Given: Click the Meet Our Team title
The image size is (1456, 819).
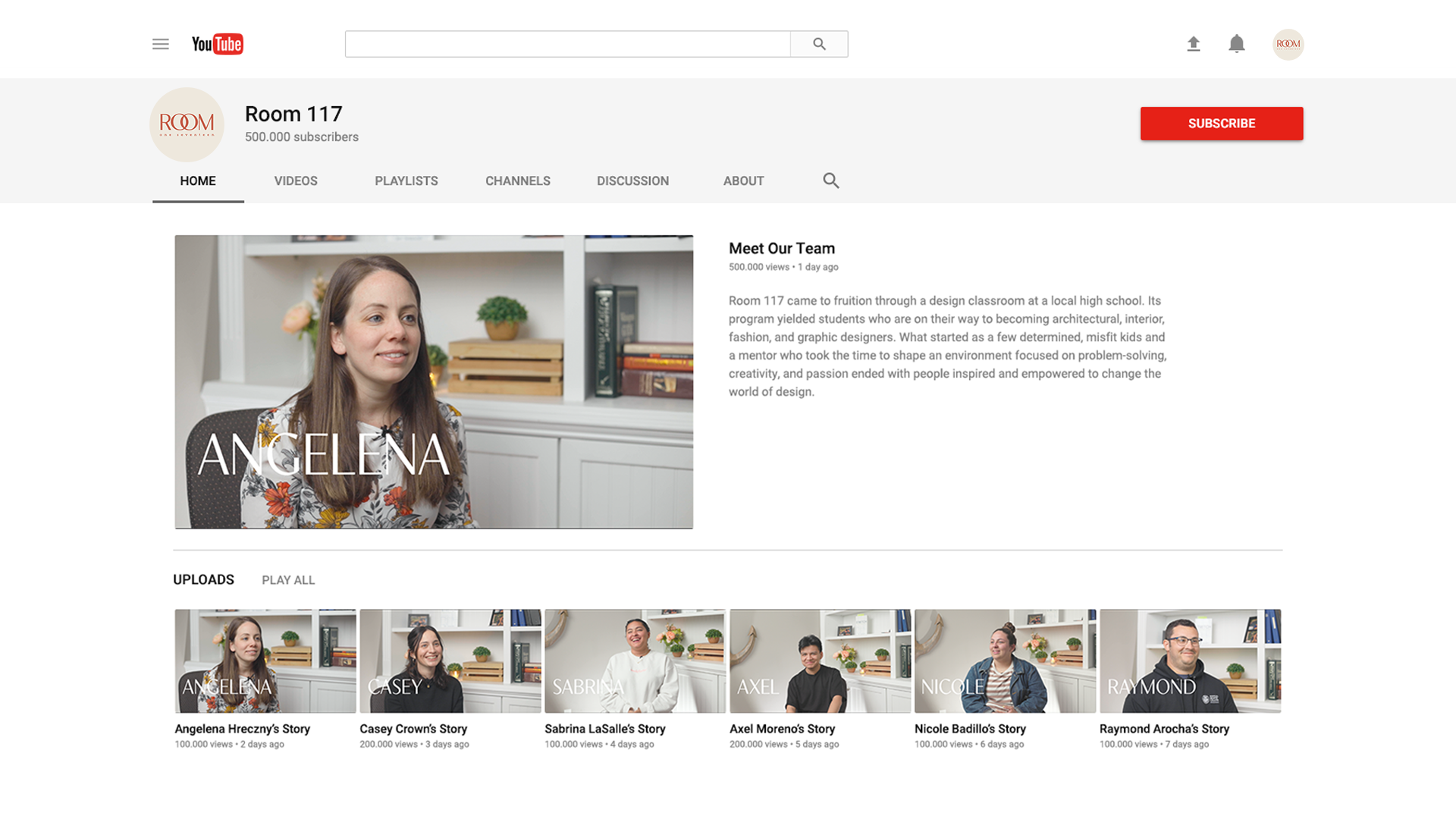Looking at the screenshot, I should 781,249.
